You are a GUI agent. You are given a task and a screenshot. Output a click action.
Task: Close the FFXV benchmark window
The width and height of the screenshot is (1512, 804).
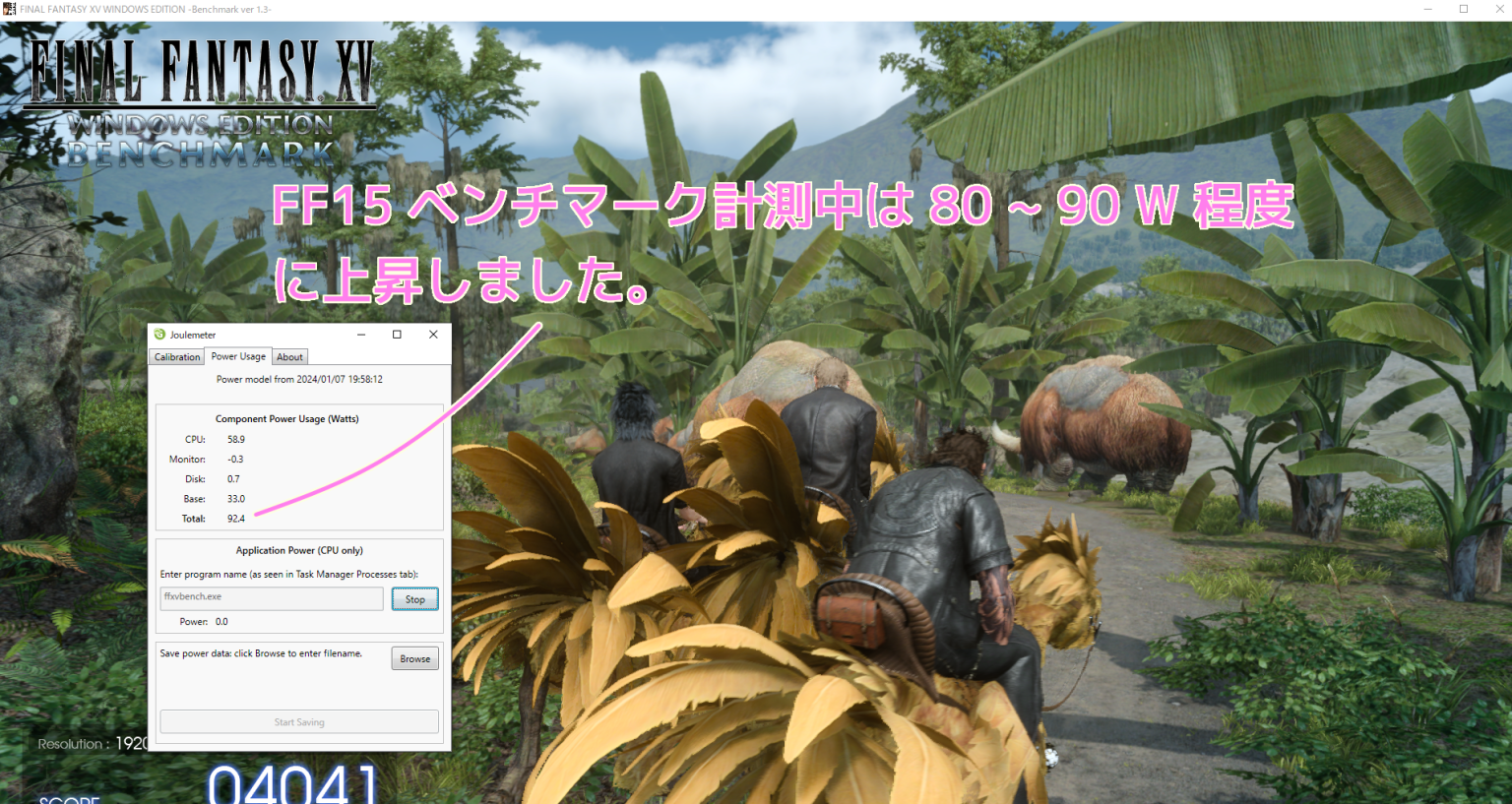[x=1499, y=9]
